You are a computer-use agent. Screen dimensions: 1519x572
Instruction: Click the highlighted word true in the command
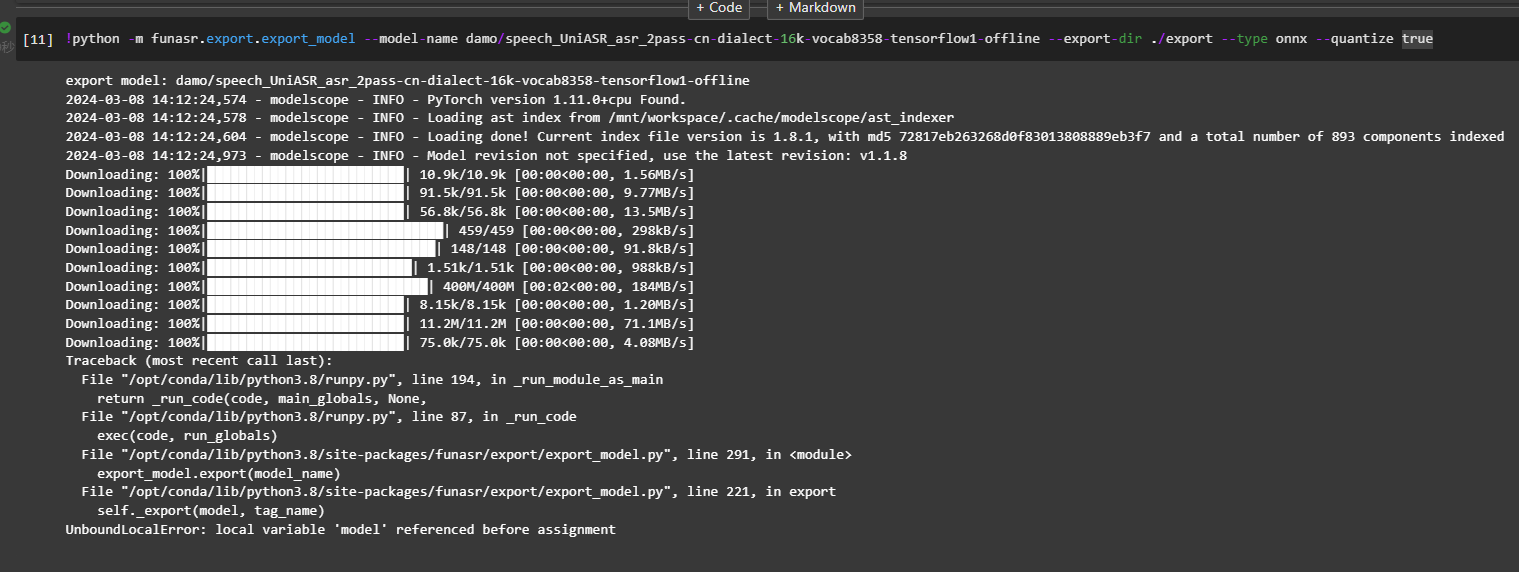[x=1417, y=39]
